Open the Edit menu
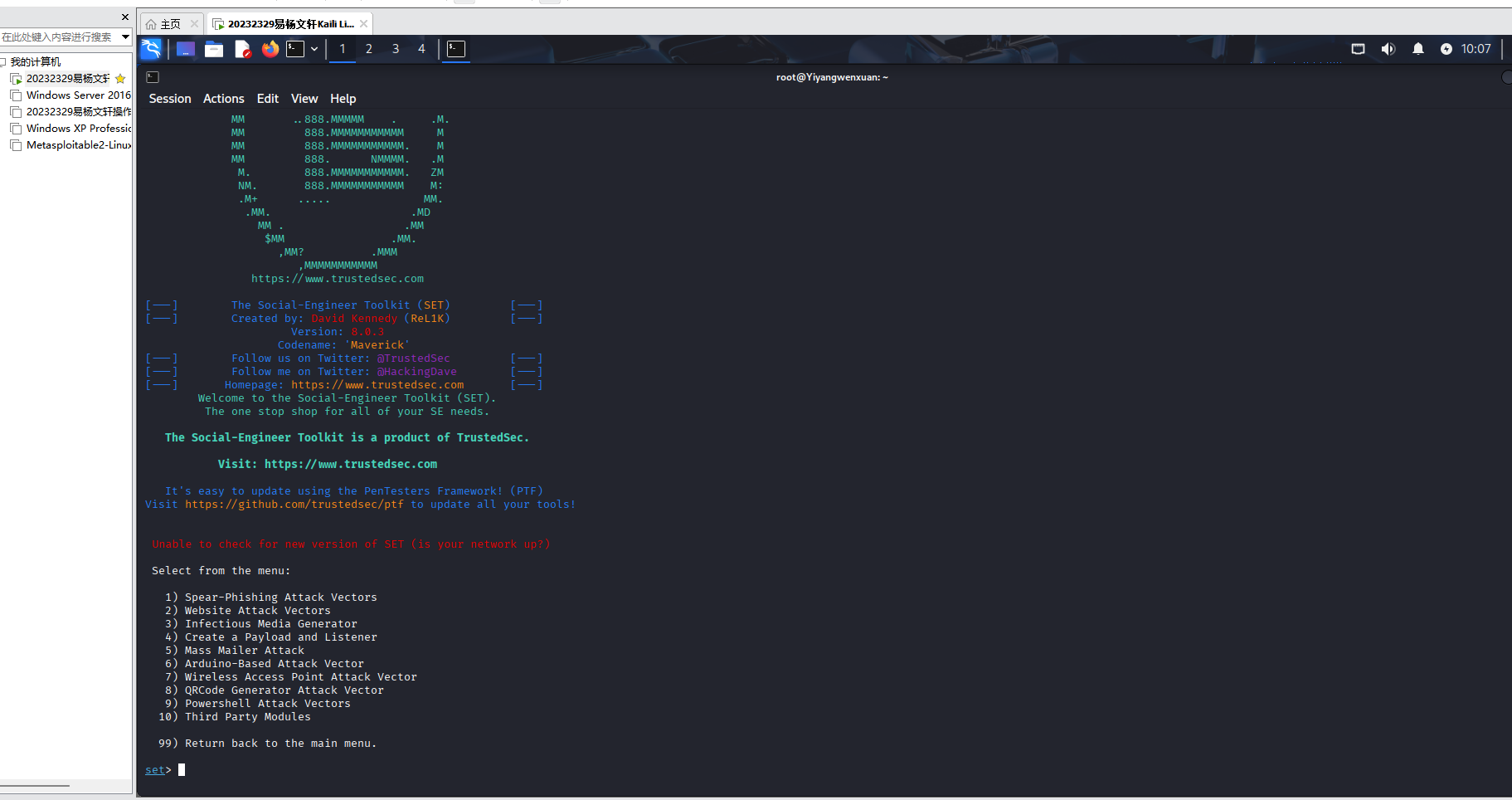The image size is (1512, 800). click(268, 99)
